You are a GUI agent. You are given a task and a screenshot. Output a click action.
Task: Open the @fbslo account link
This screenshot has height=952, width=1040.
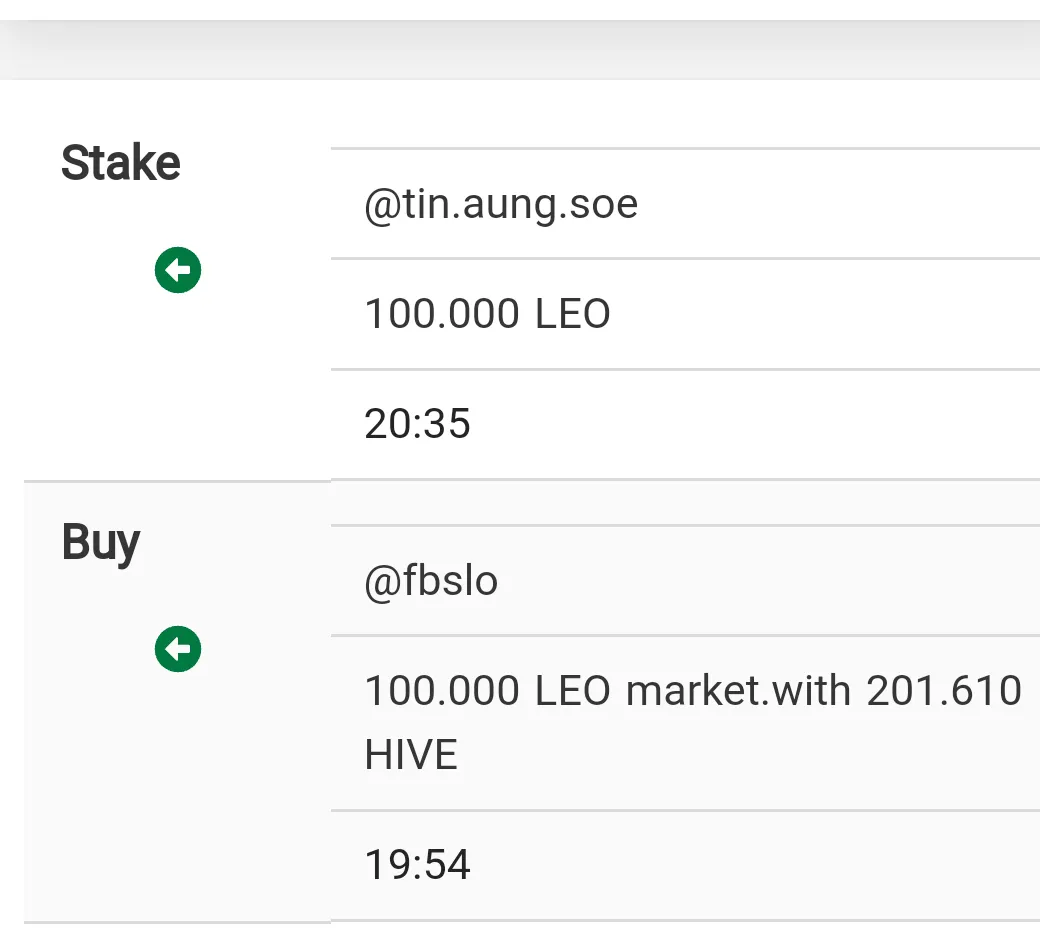coord(431,581)
